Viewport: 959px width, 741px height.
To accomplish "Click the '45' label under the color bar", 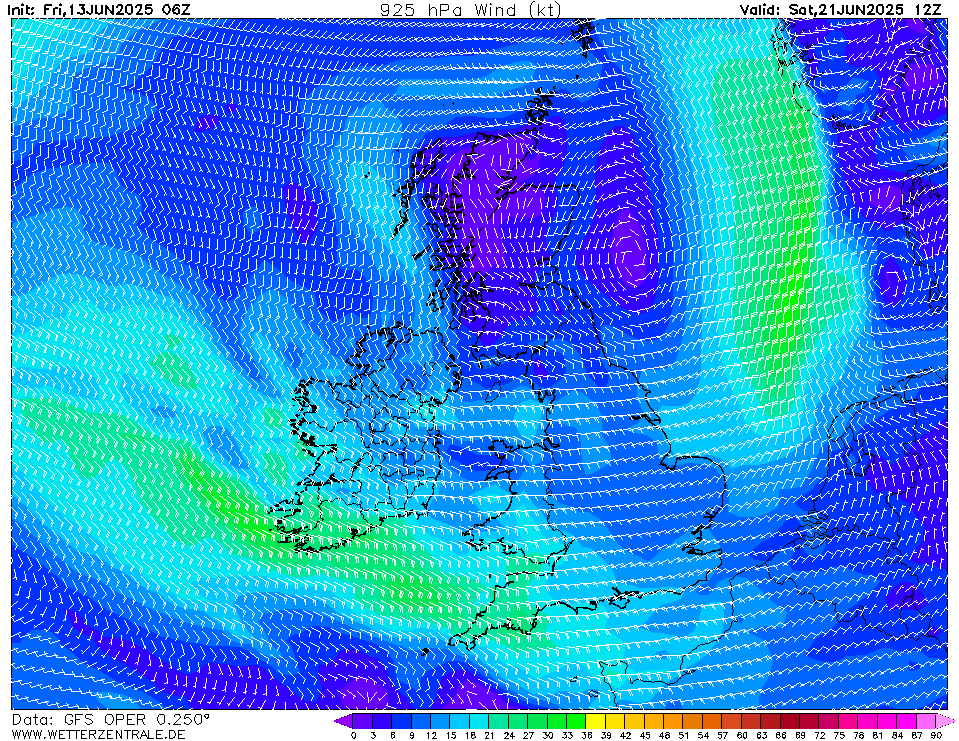I will click(x=645, y=735).
